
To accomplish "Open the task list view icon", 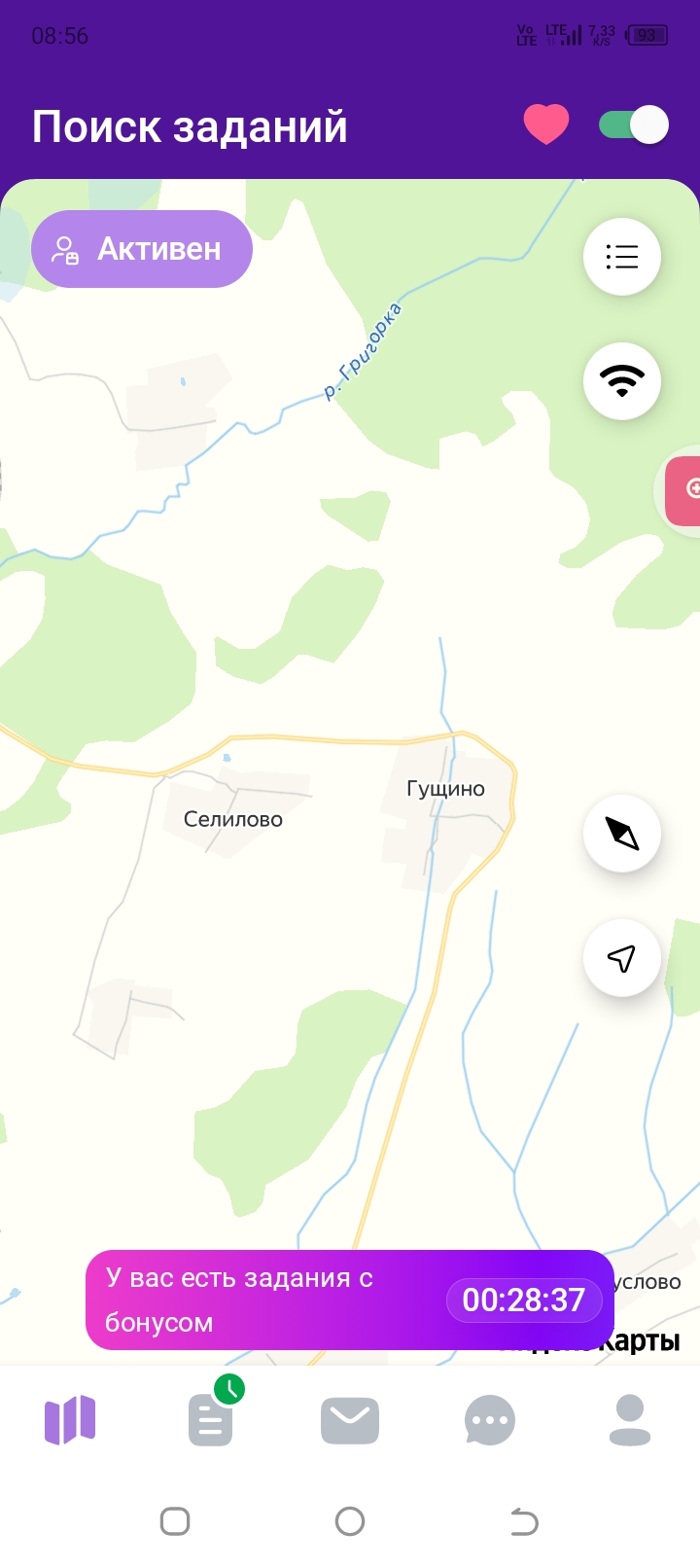I will click(622, 257).
